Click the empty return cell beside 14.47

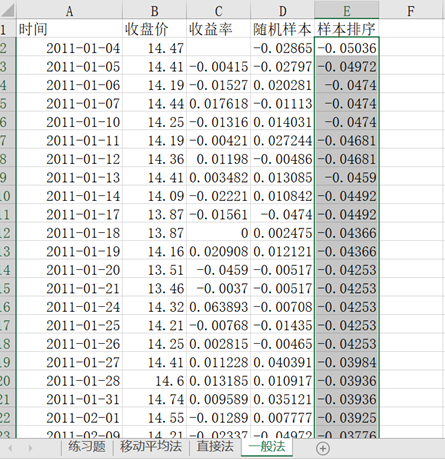point(218,47)
